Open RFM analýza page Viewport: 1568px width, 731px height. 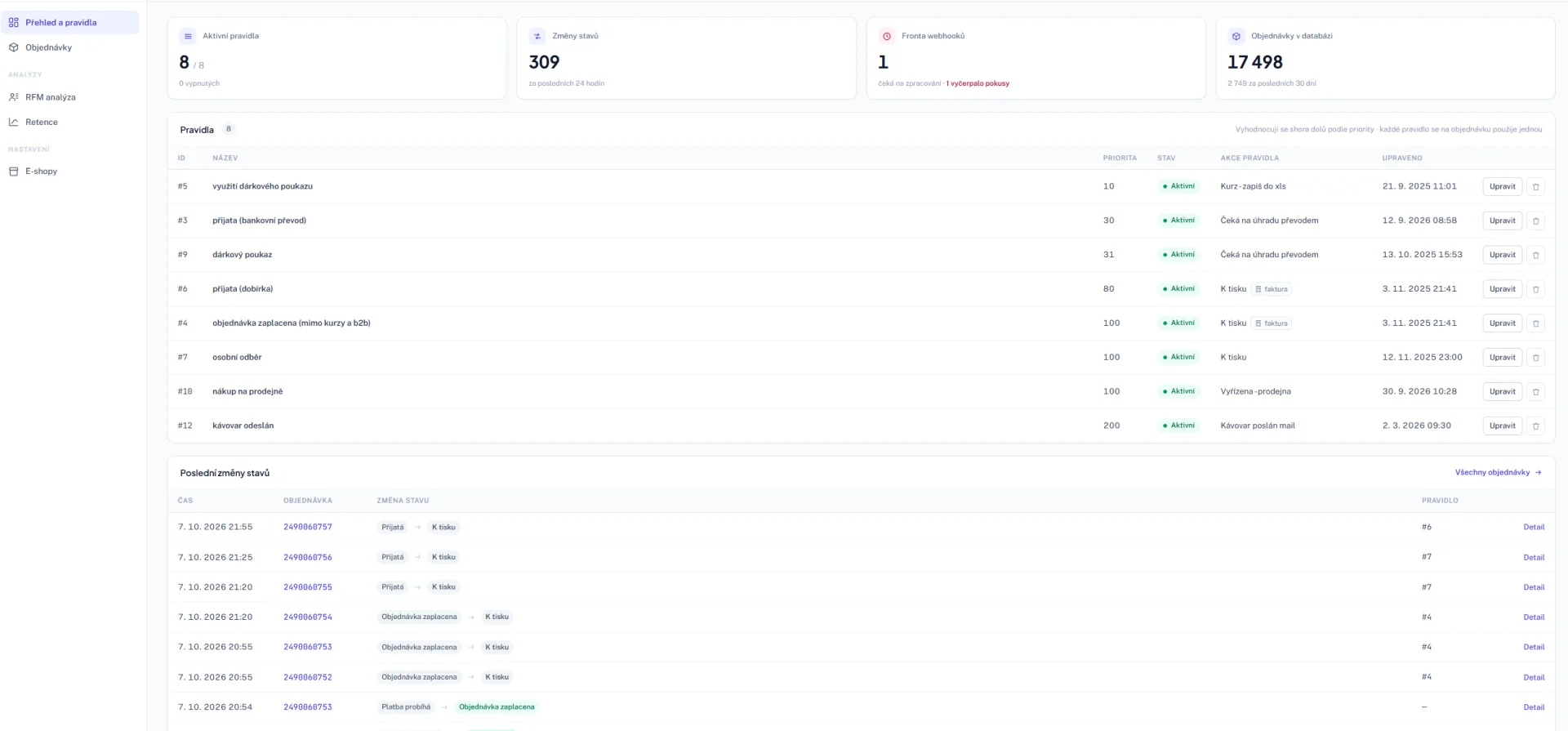coord(70,97)
